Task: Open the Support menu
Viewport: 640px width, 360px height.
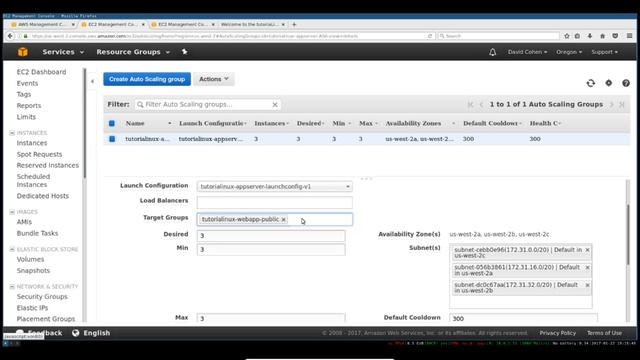Action: pos(604,52)
